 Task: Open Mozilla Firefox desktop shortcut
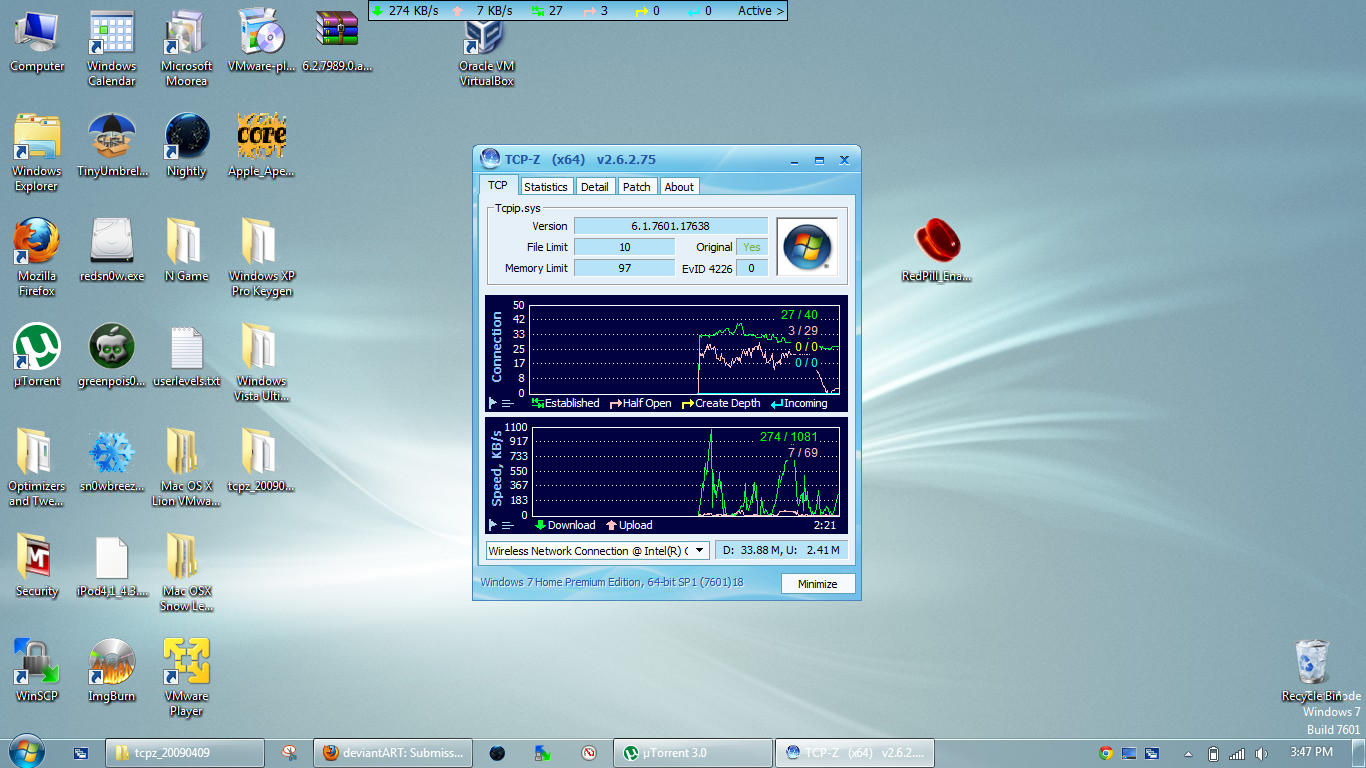37,258
